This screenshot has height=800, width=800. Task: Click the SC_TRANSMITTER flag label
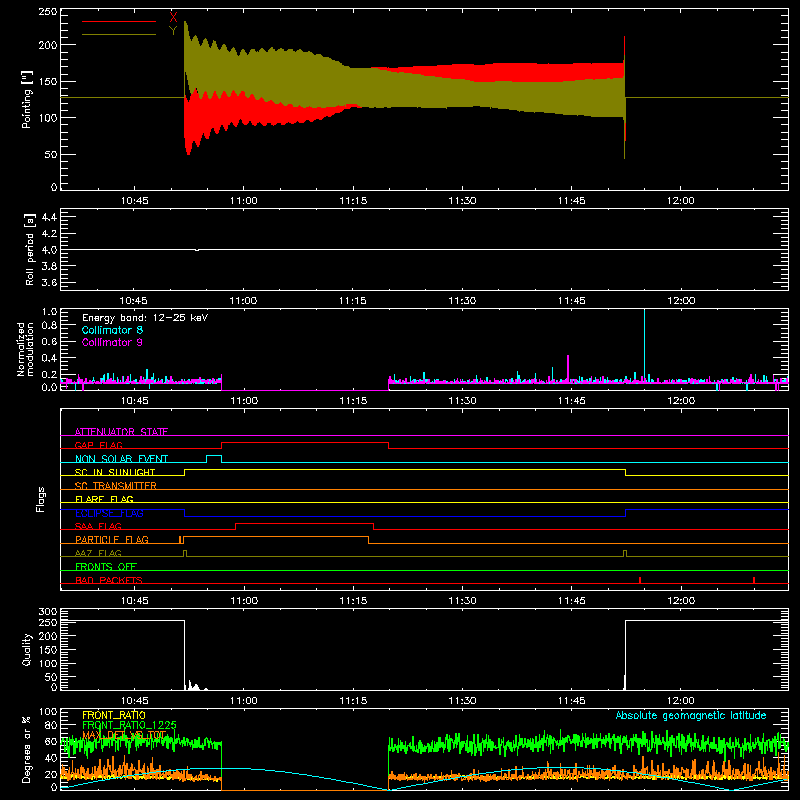(115, 486)
